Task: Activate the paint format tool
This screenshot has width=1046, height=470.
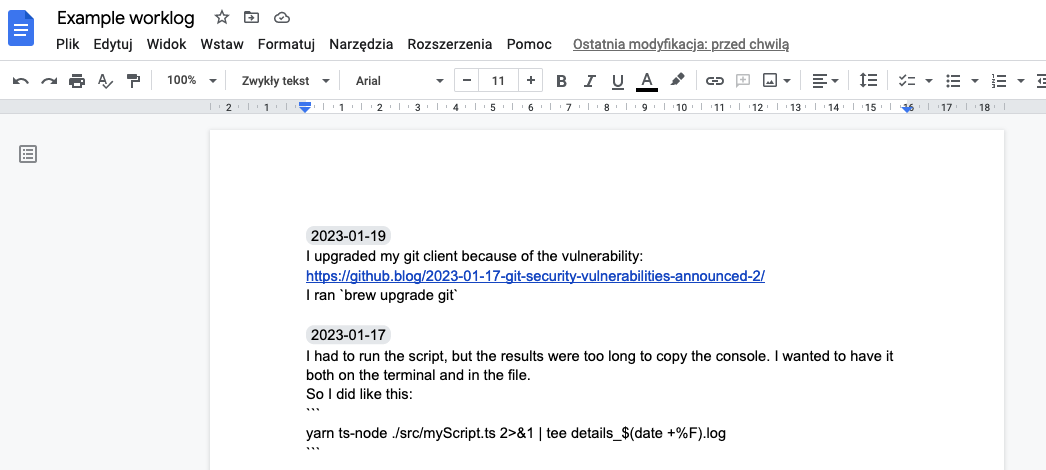Action: 134,81
